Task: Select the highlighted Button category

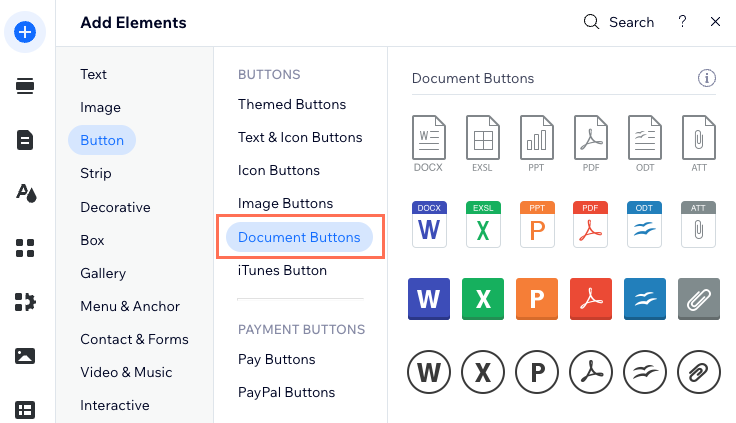Action: click(x=102, y=140)
